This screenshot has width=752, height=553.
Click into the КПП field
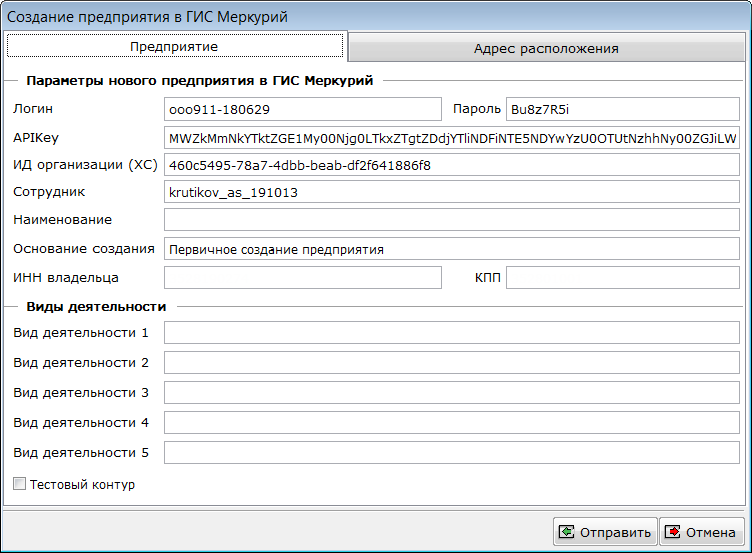point(623,278)
